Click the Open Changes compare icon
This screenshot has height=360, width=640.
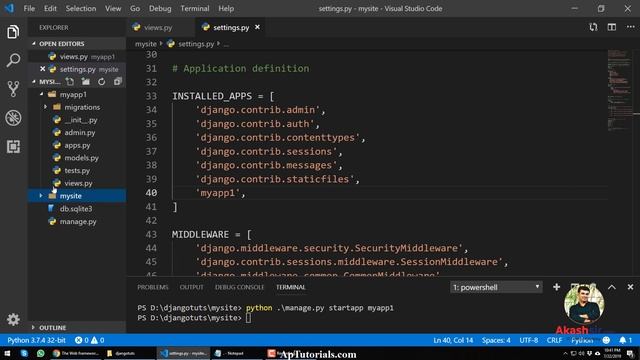coord(593,27)
